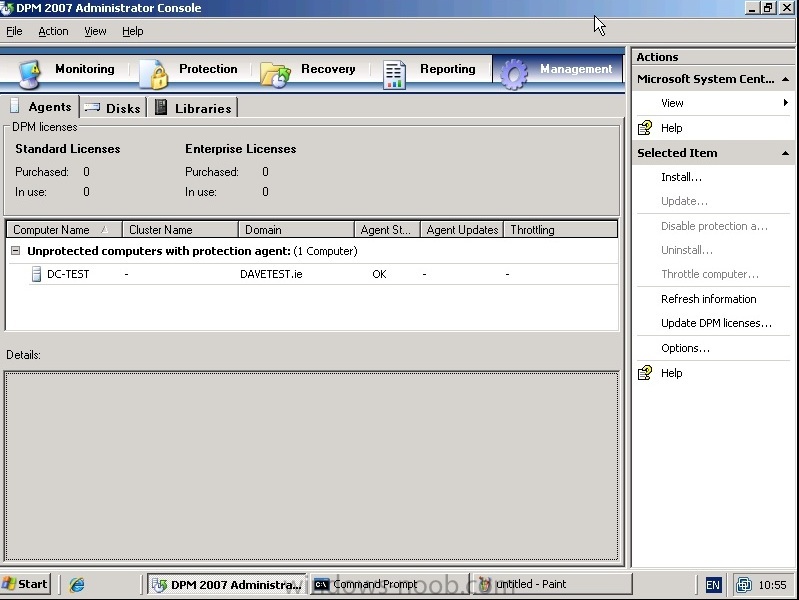Click the Libraries tab tape icon

161,107
